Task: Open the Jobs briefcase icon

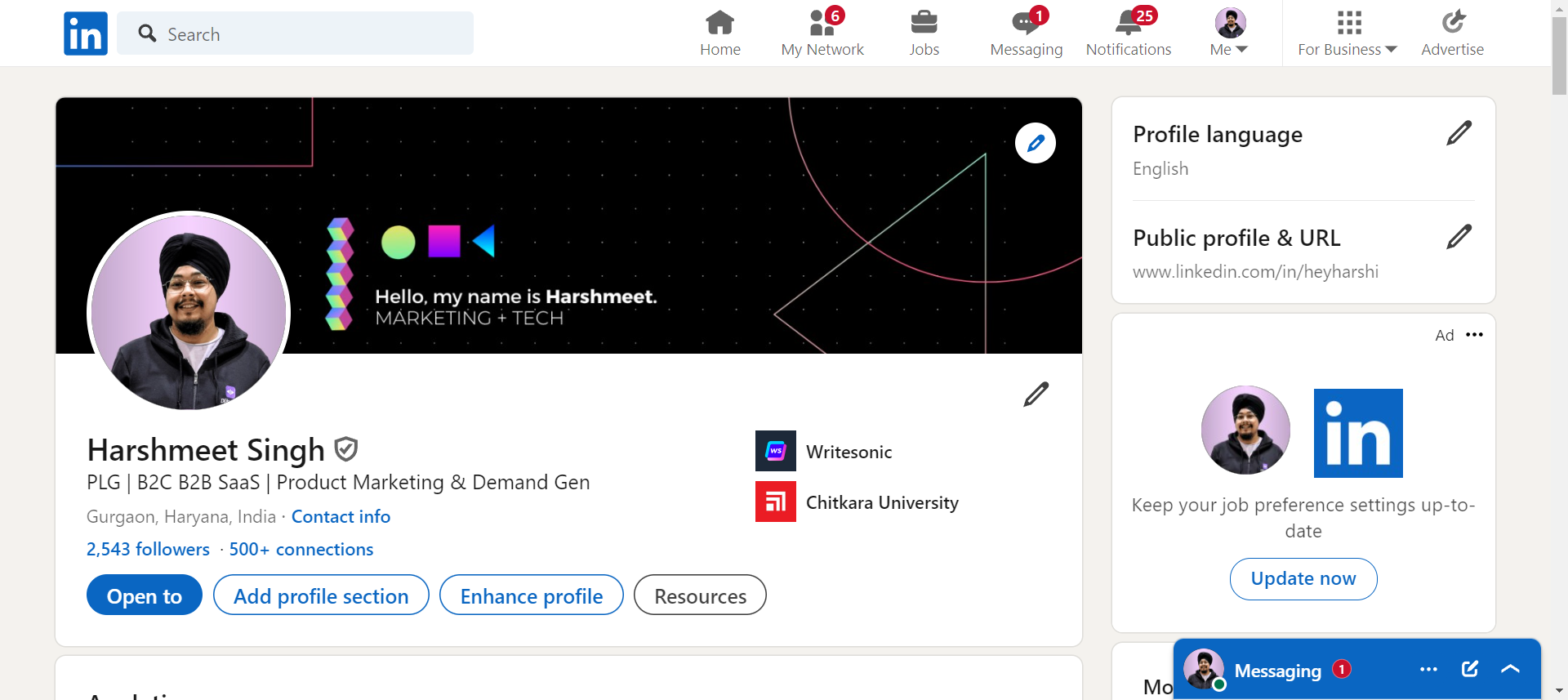Action: [x=924, y=23]
